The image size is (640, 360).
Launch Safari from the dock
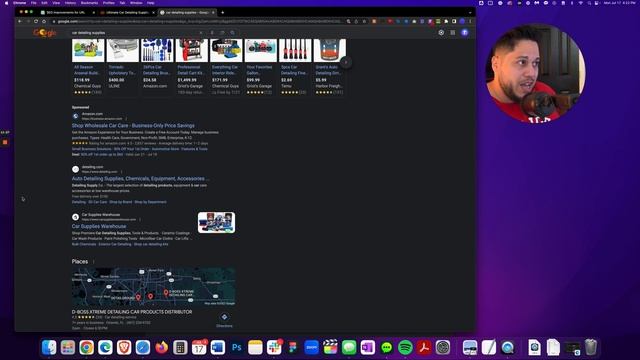point(143,347)
